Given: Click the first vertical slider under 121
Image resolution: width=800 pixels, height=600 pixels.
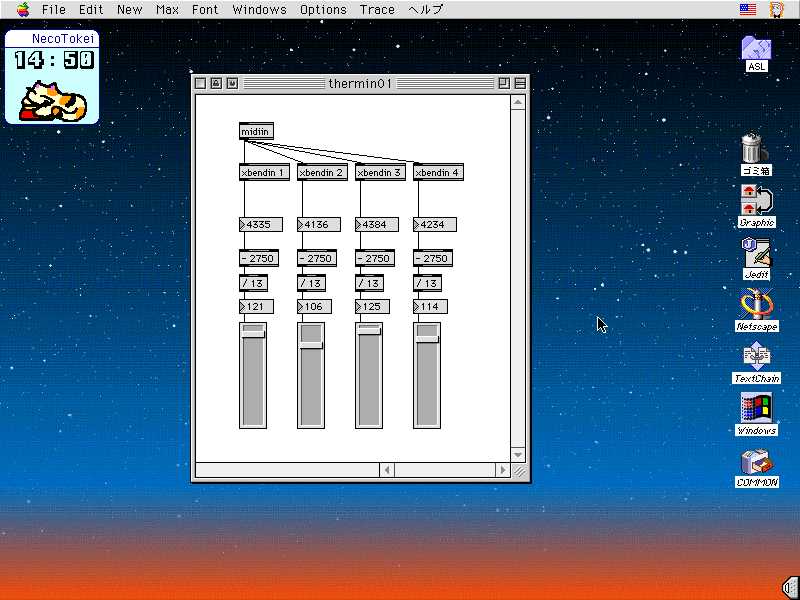Looking at the screenshot, I should [253, 375].
